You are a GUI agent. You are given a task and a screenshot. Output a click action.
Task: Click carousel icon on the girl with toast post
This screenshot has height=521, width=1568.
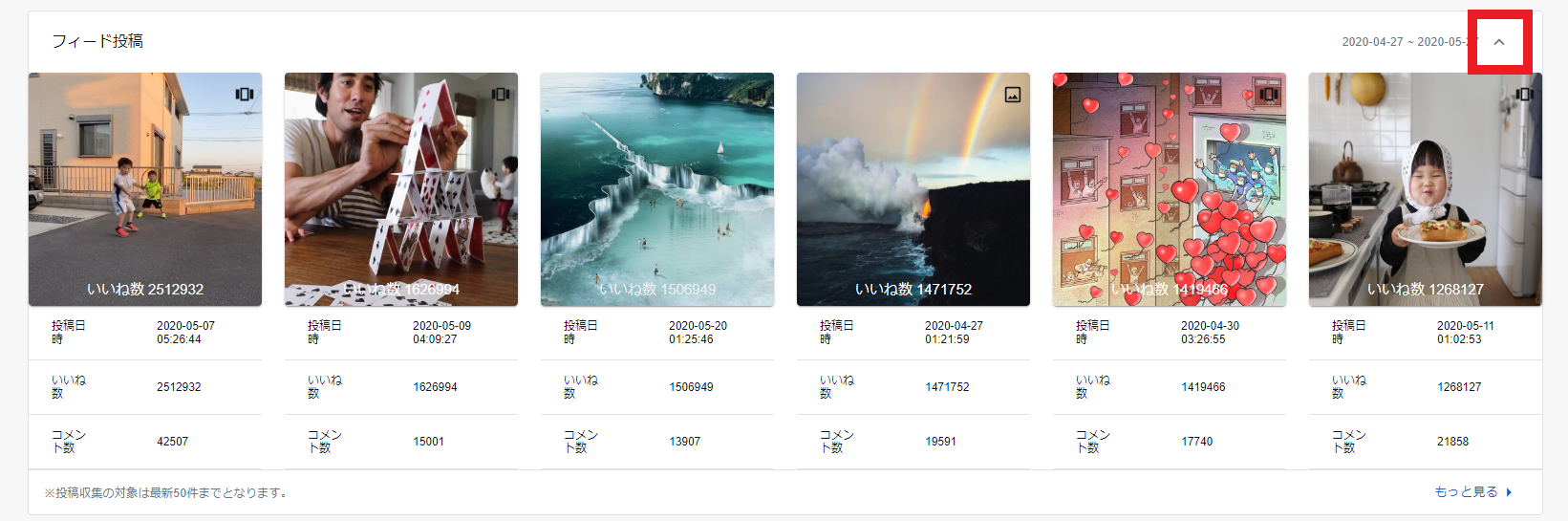1524,94
